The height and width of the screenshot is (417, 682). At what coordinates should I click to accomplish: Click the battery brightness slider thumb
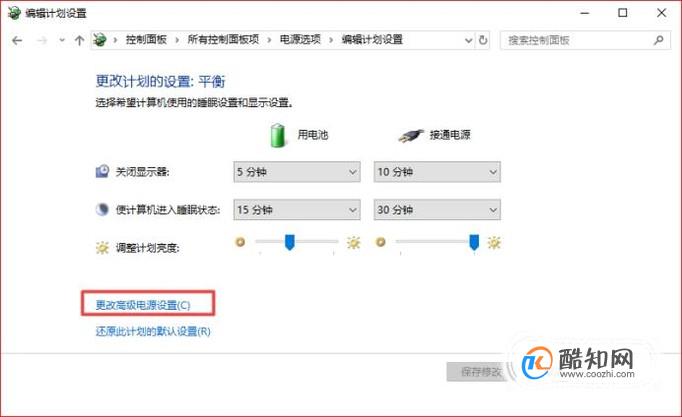(x=290, y=242)
